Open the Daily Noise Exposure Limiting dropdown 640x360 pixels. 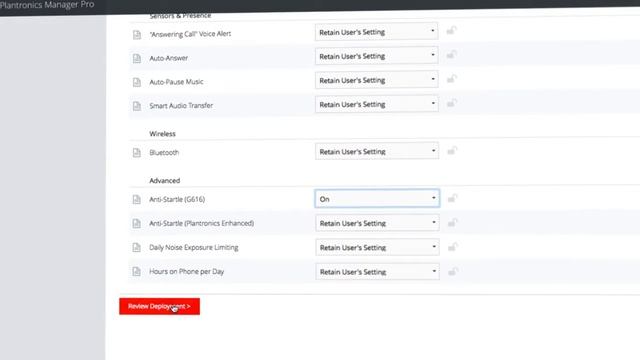coord(377,247)
